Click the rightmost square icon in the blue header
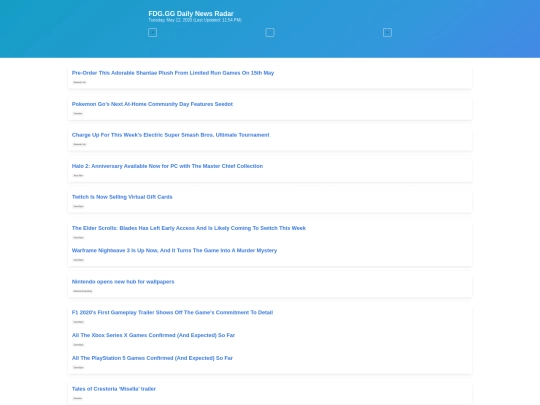Viewport: 540px width, 405px height. (387, 33)
